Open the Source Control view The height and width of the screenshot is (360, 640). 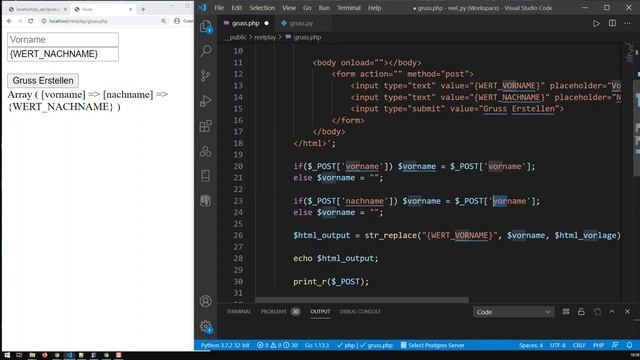pyautogui.click(x=206, y=76)
